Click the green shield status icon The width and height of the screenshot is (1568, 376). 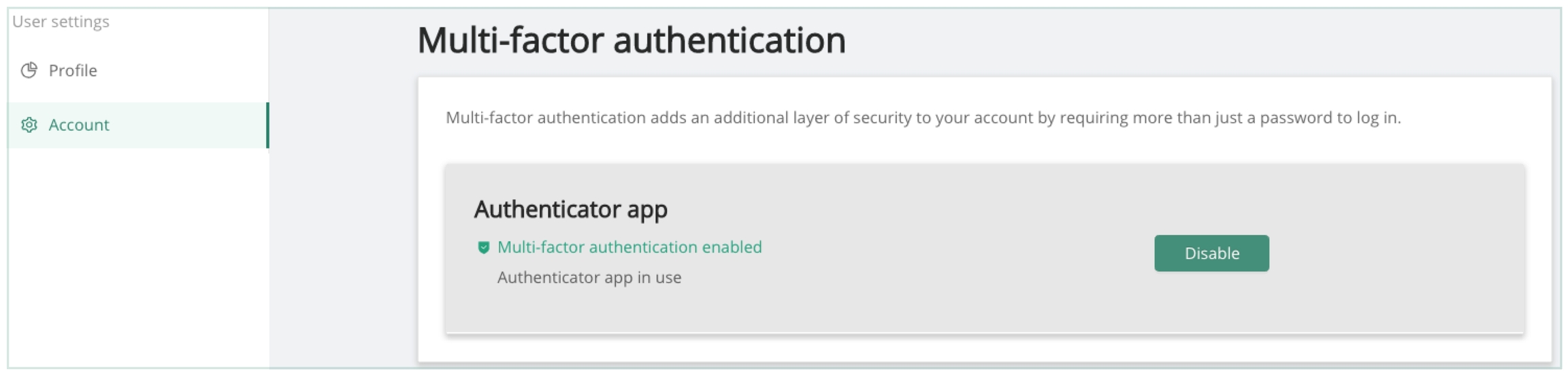[483, 247]
